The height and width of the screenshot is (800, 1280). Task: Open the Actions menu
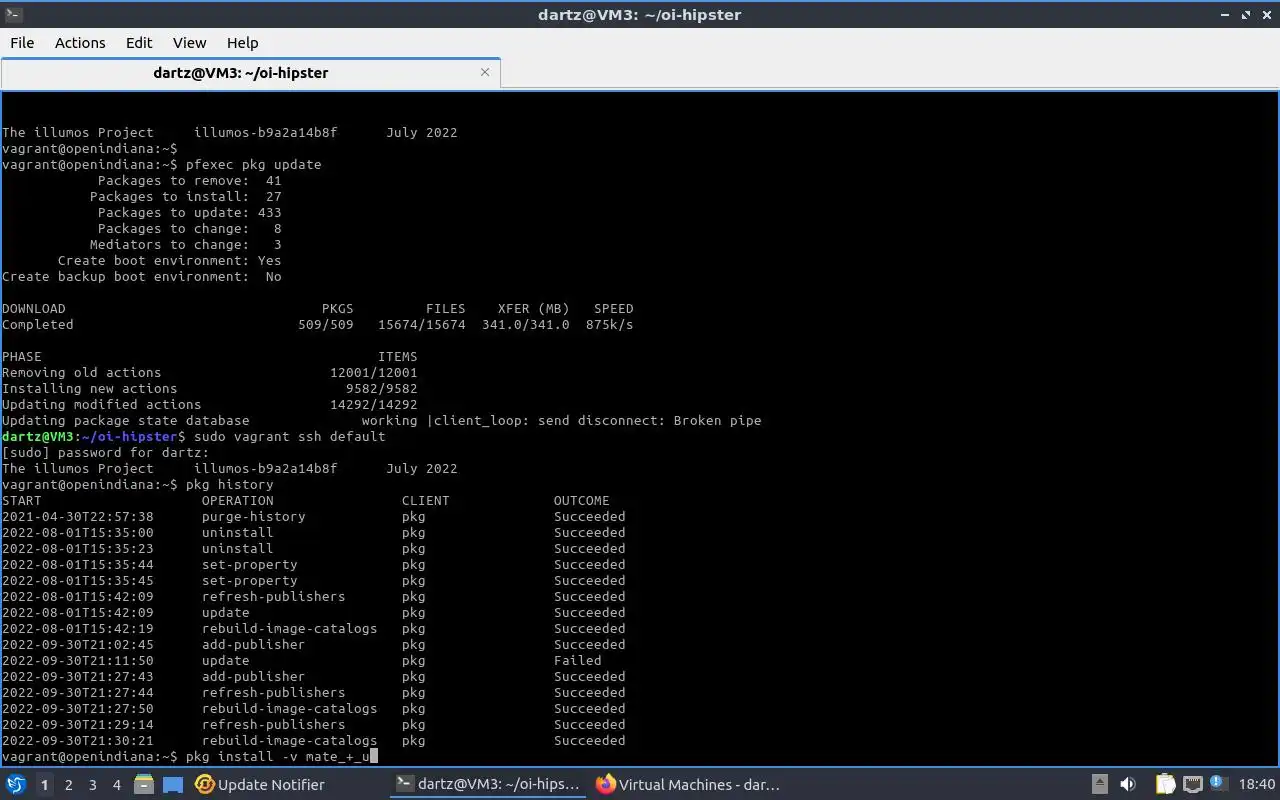[x=80, y=42]
